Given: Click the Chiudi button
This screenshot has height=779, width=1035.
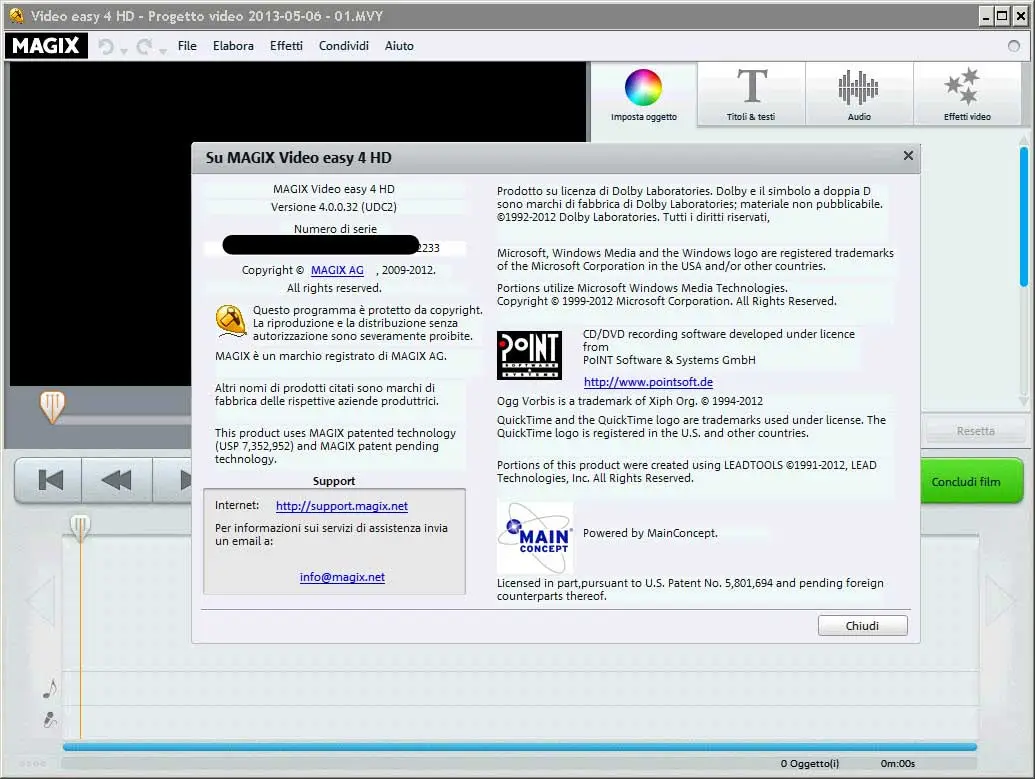Looking at the screenshot, I should tap(862, 625).
